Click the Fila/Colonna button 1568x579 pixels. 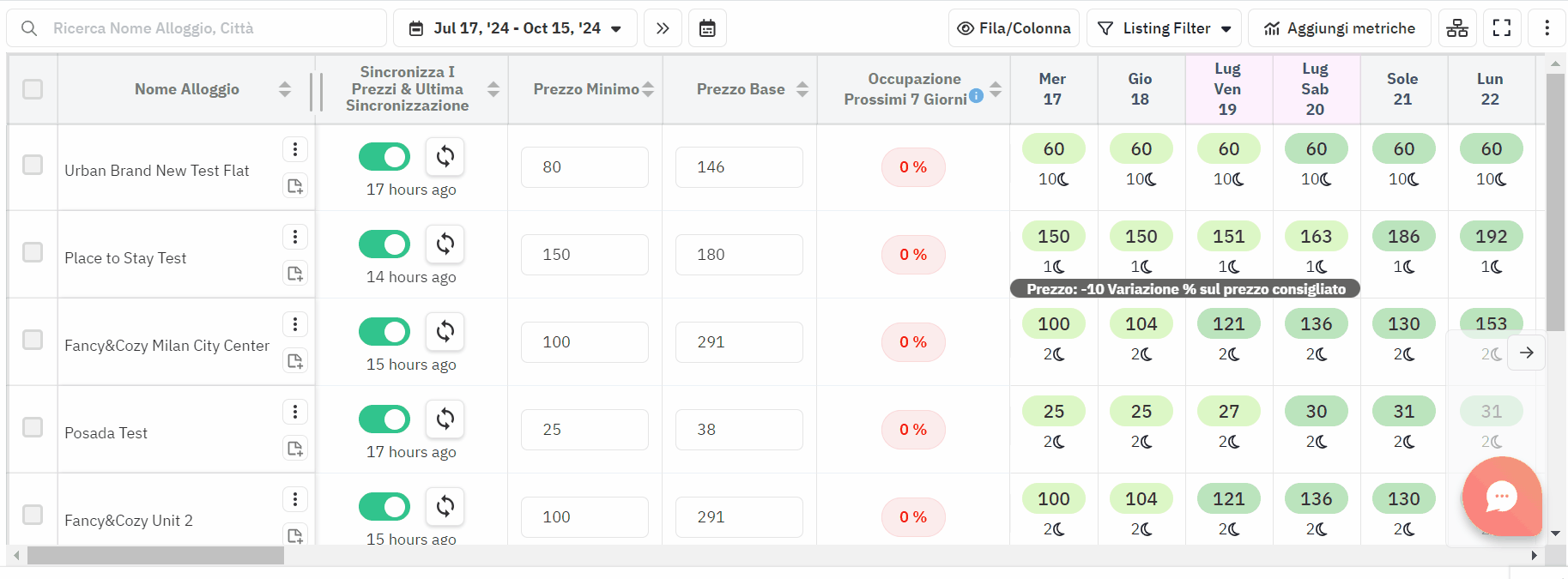(x=1014, y=28)
